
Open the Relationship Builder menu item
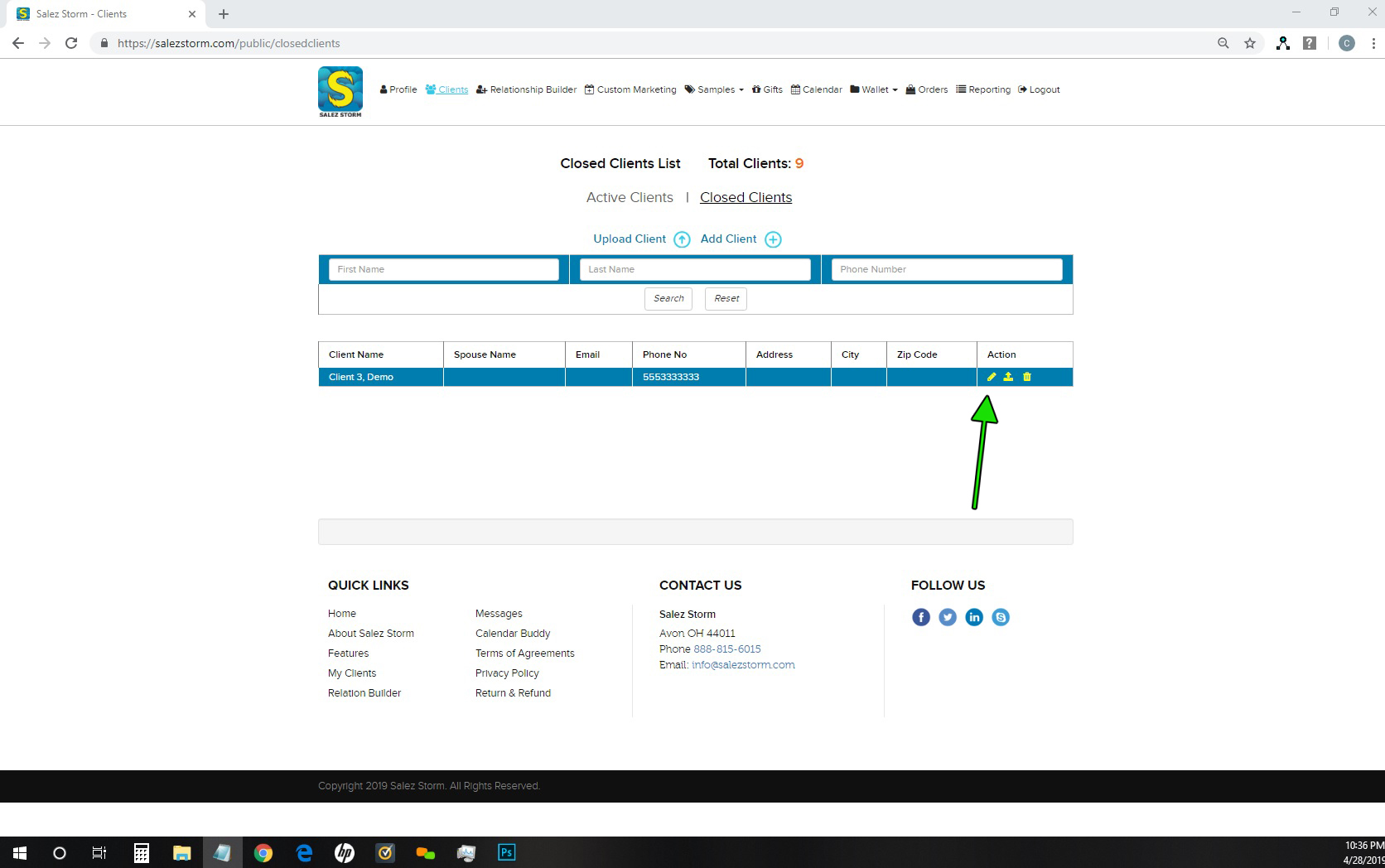pos(527,89)
